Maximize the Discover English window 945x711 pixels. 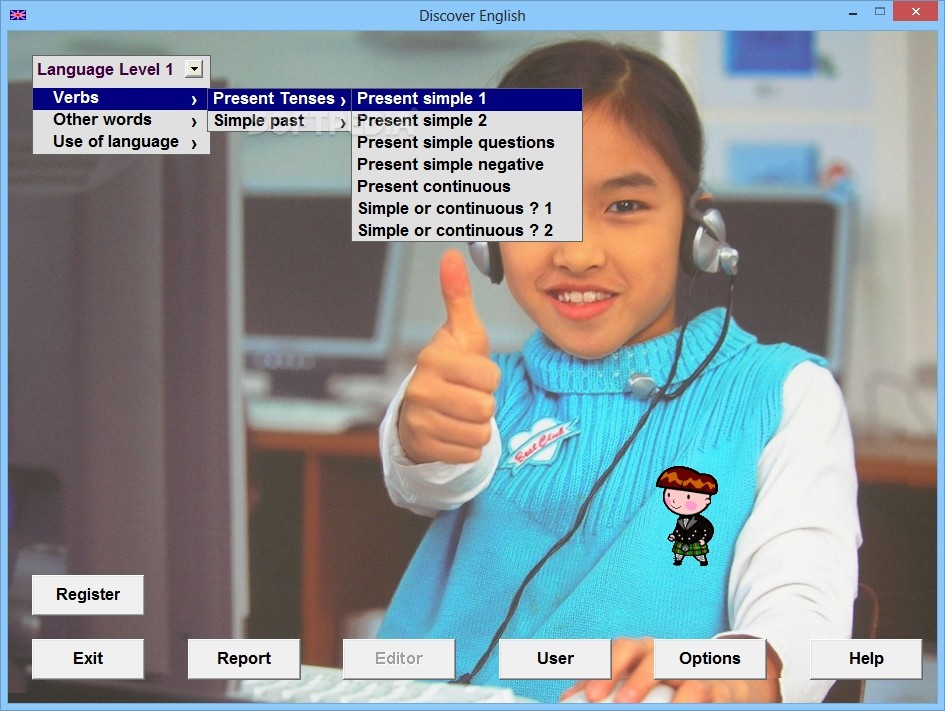point(880,12)
